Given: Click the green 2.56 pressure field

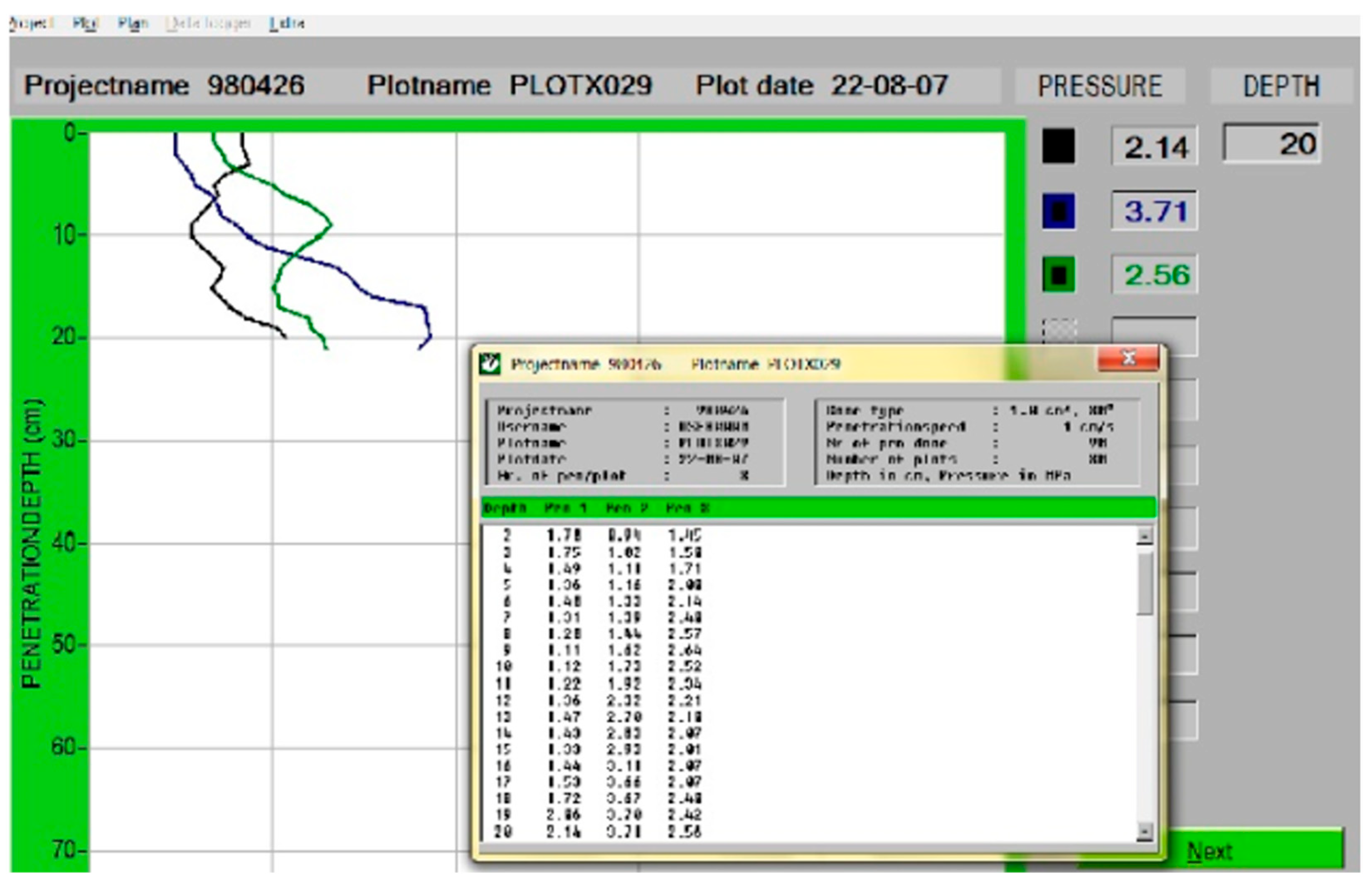Looking at the screenshot, I should (1155, 275).
